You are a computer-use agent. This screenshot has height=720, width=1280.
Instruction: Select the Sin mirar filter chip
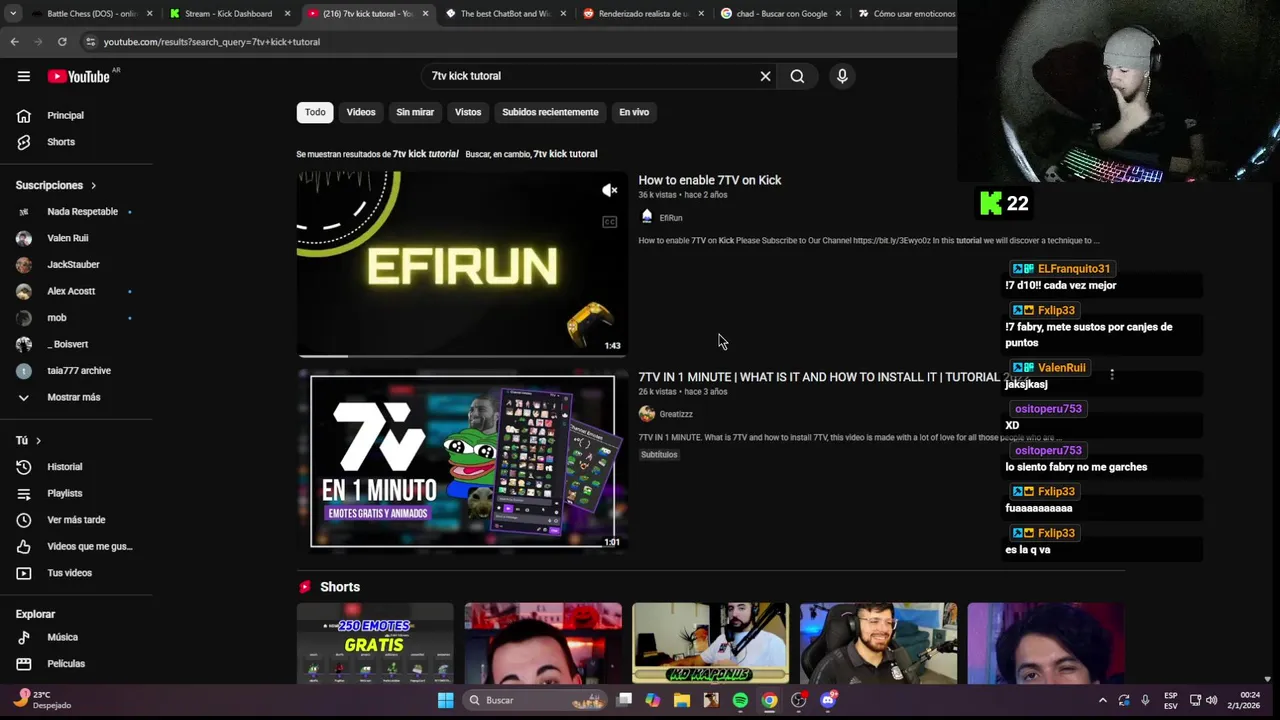pos(415,112)
